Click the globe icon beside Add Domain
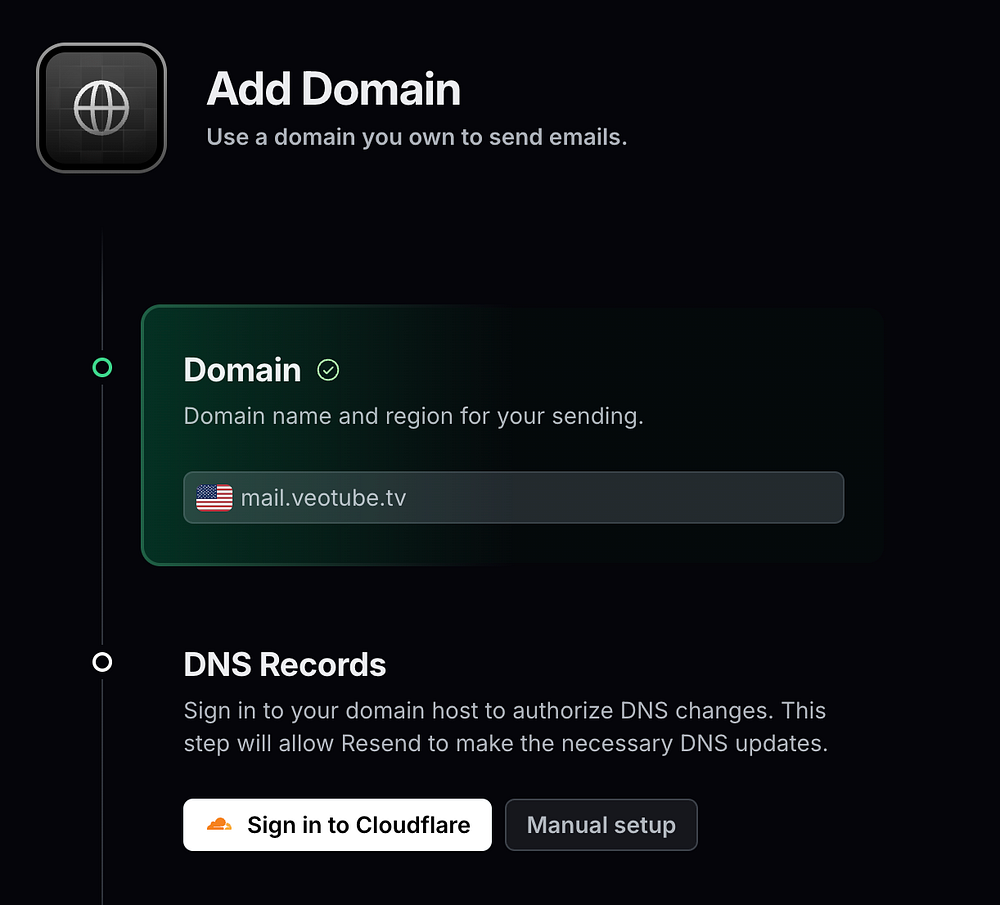 coord(101,108)
